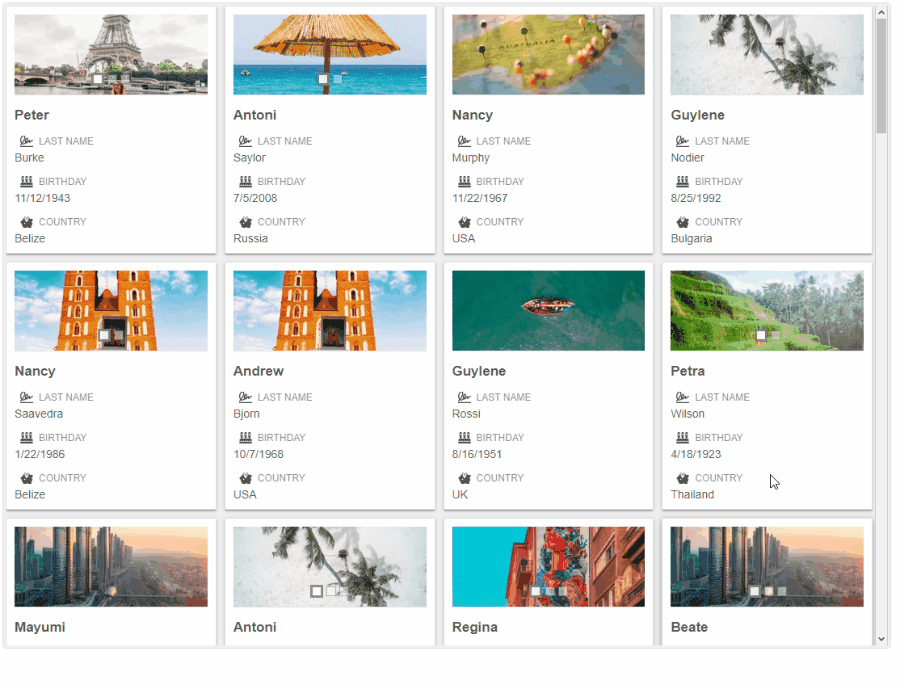Image resolution: width=900 pixels, height=685 pixels.
Task: Click the birthday icon above 8/25/1992
Action: (682, 181)
